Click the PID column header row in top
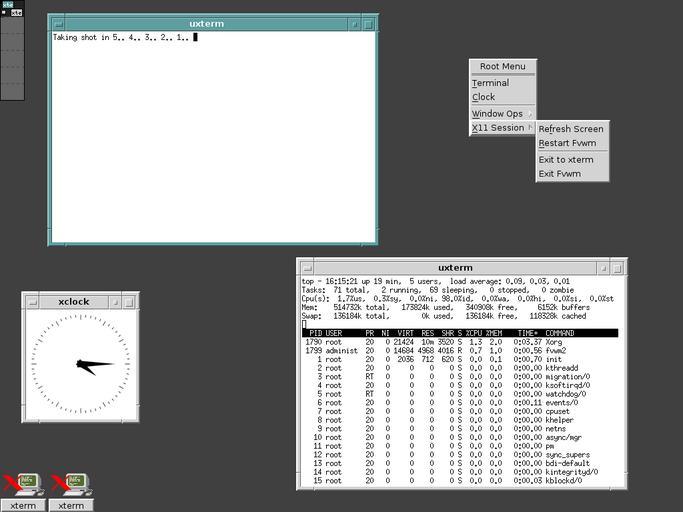The width and height of the screenshot is (683, 512). (x=460, y=333)
